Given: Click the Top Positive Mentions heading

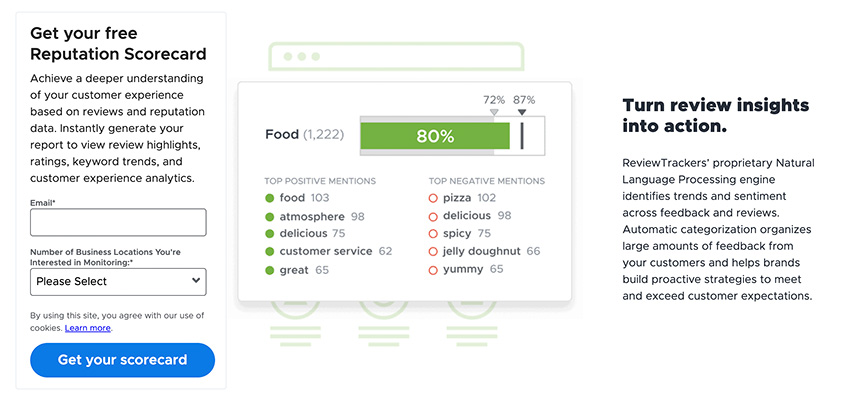Looking at the screenshot, I should tap(320, 181).
